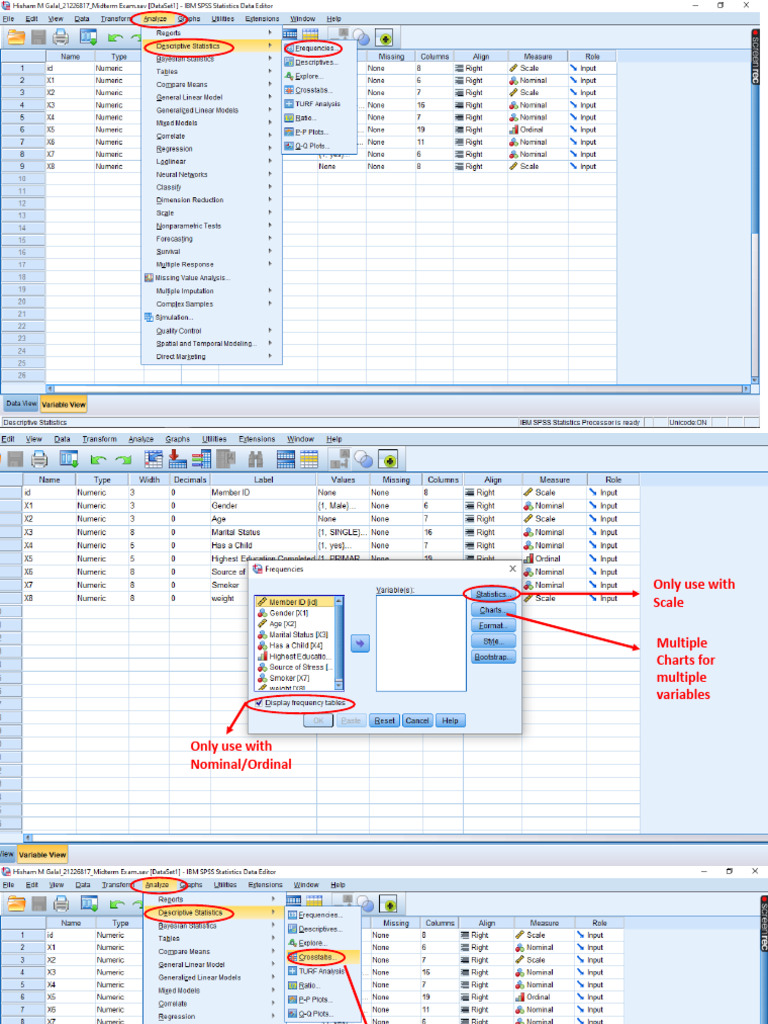Click the Go to Case icon in the middle window
This screenshot has height=1024, width=768.
click(x=153, y=460)
